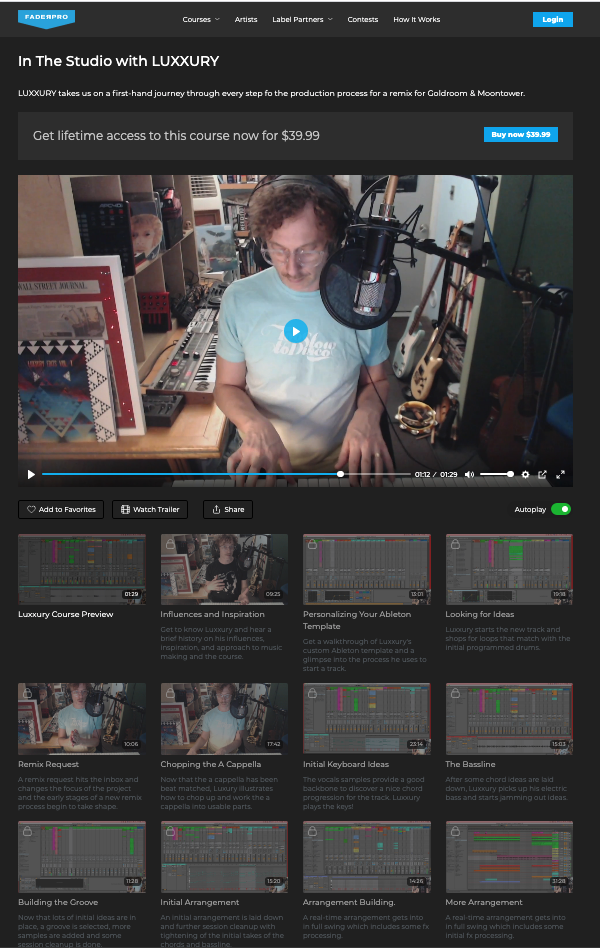This screenshot has height=948, width=600.
Task: Mute the video with speaker icon
Action: click(x=469, y=475)
